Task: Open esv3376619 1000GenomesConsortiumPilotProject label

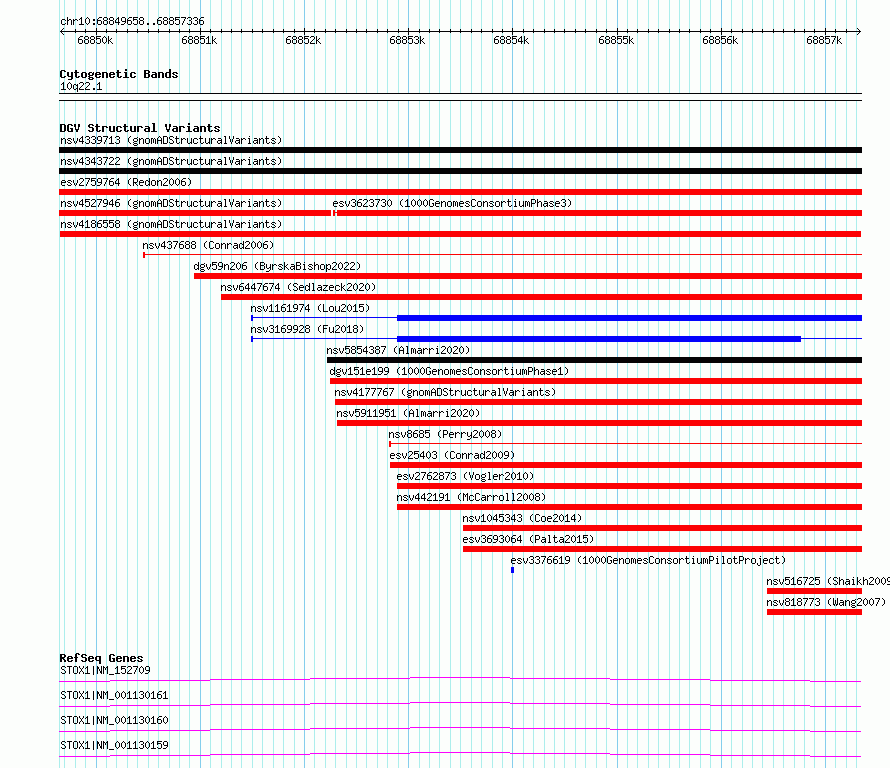Action: coord(648,560)
